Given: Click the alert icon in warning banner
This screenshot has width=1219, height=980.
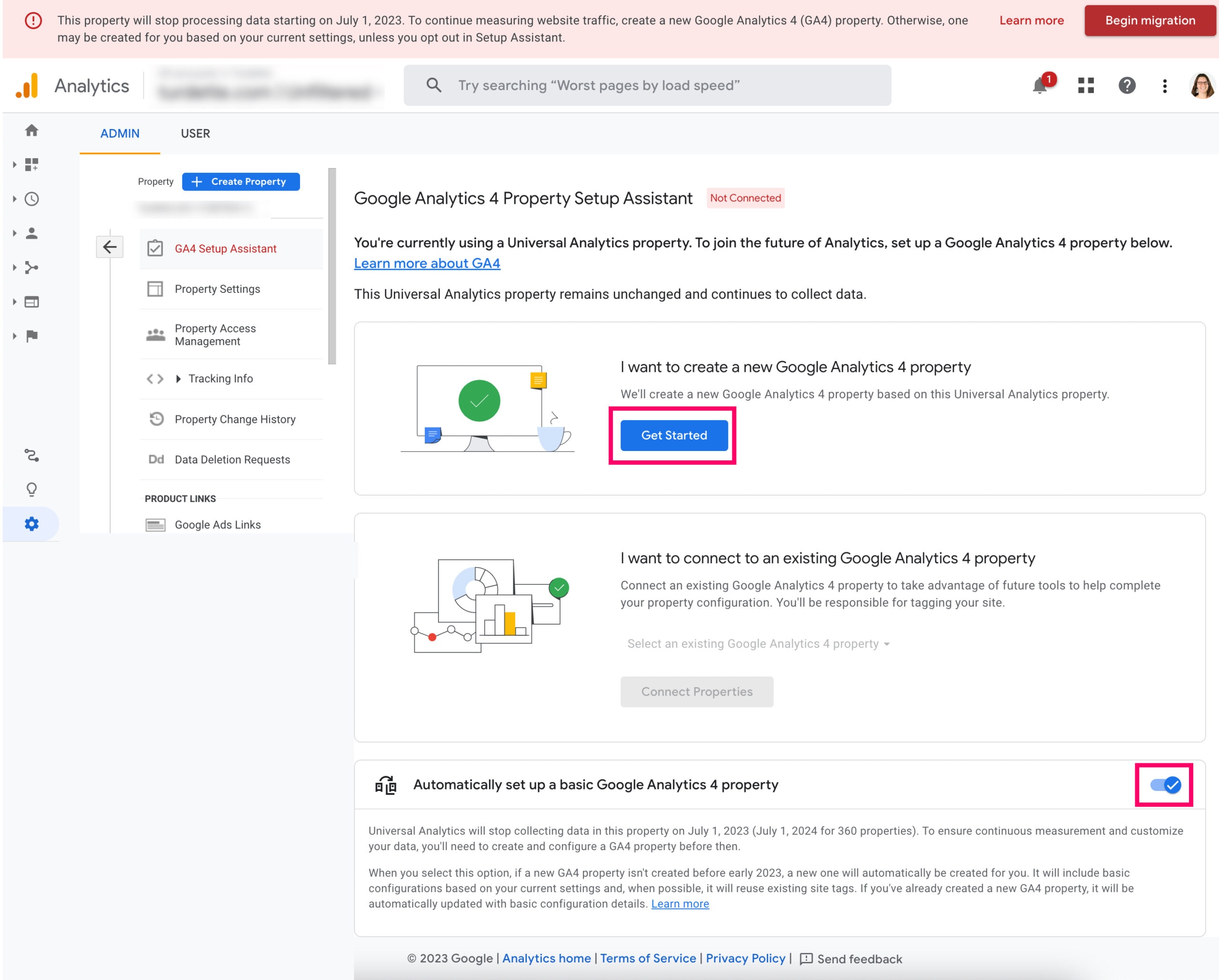Looking at the screenshot, I should (33, 21).
